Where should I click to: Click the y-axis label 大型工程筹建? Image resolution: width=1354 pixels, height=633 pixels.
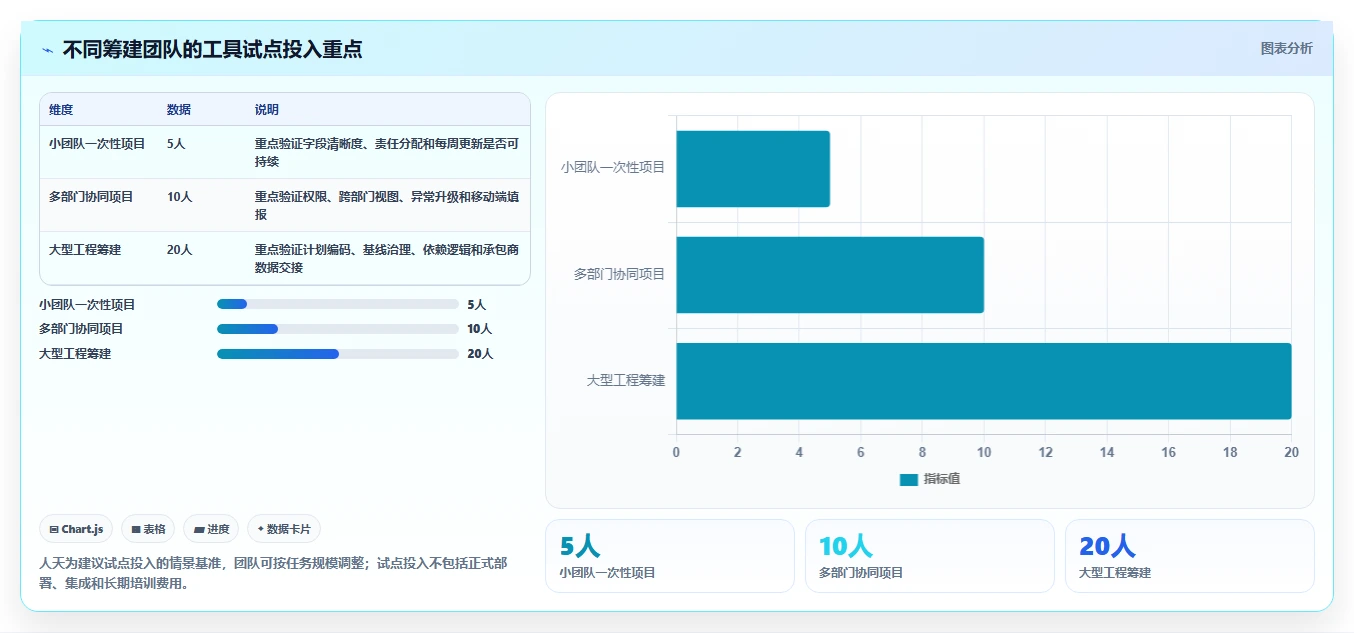pyautogui.click(x=626, y=381)
